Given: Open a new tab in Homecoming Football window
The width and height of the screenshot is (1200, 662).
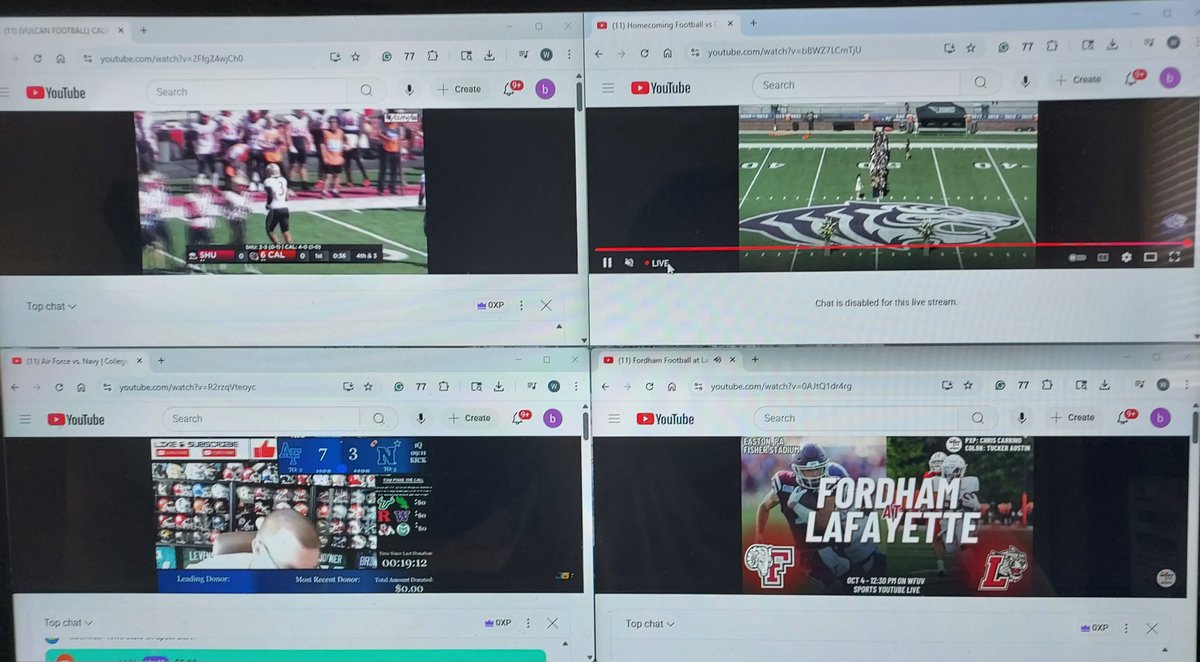Looking at the screenshot, I should (x=752, y=23).
